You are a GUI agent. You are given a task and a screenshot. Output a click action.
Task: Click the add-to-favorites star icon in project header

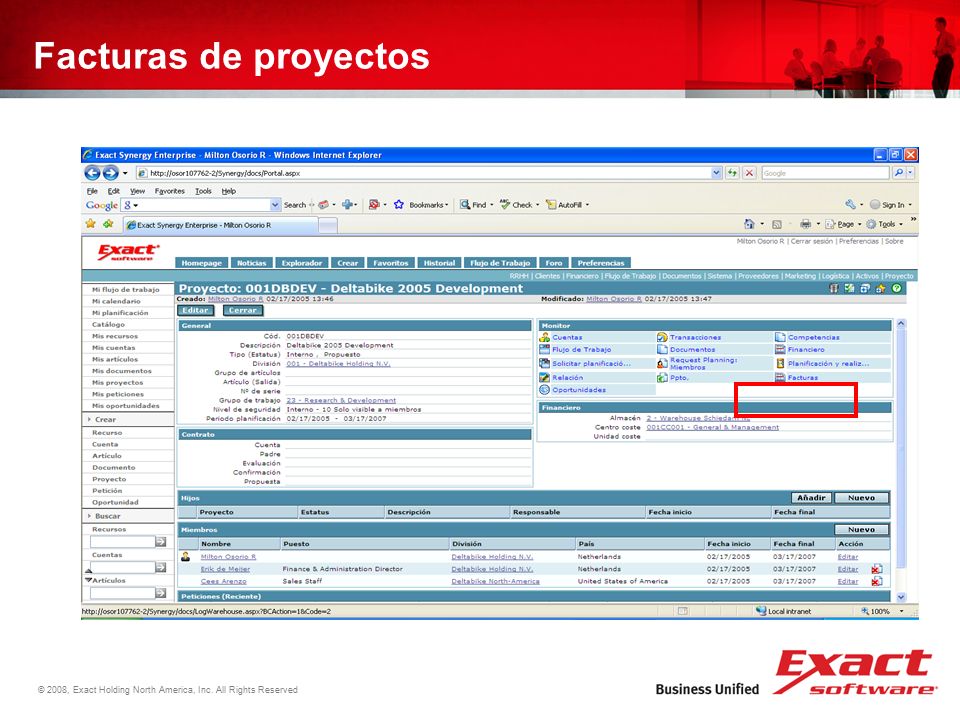(x=880, y=288)
